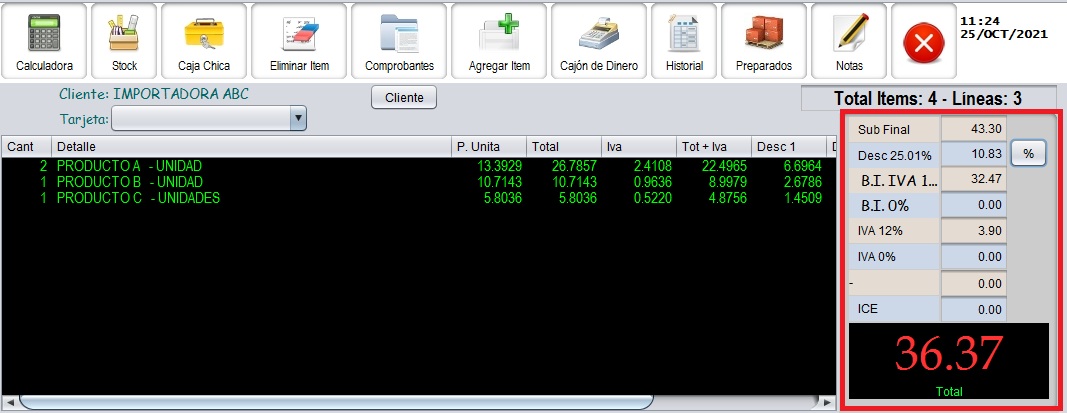Click the % discount button
1067x413 pixels.
coord(1028,154)
